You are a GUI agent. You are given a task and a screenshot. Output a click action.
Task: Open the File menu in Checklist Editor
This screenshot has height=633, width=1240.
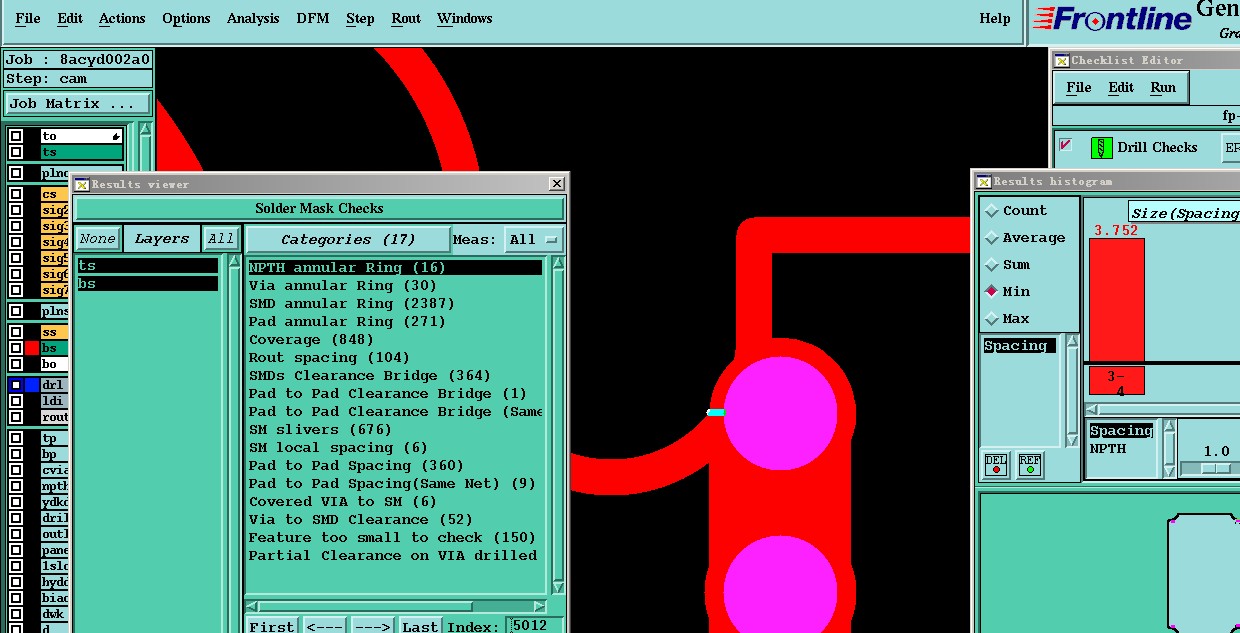coord(1079,88)
